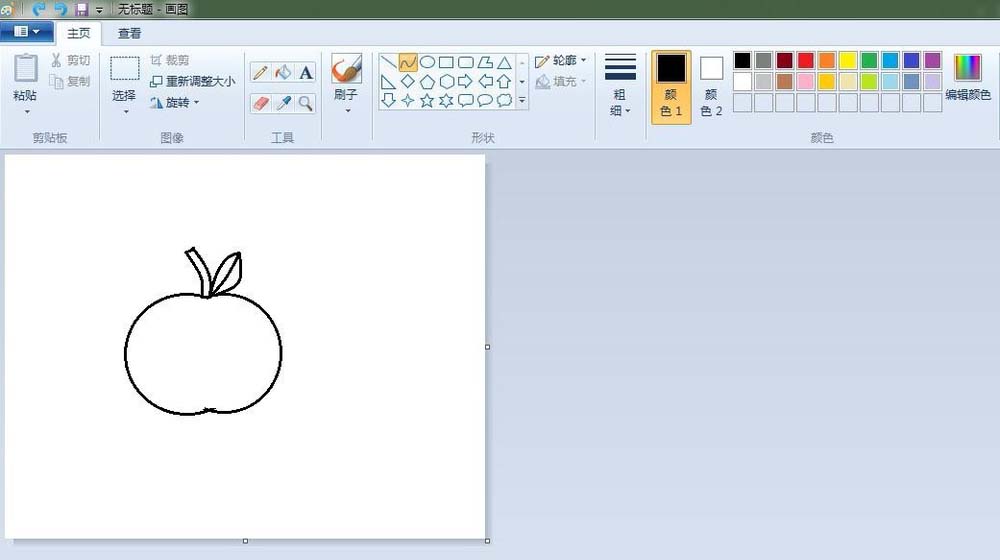Choose the Six-point star shape
The height and width of the screenshot is (560, 1000).
pyautogui.click(x=446, y=100)
